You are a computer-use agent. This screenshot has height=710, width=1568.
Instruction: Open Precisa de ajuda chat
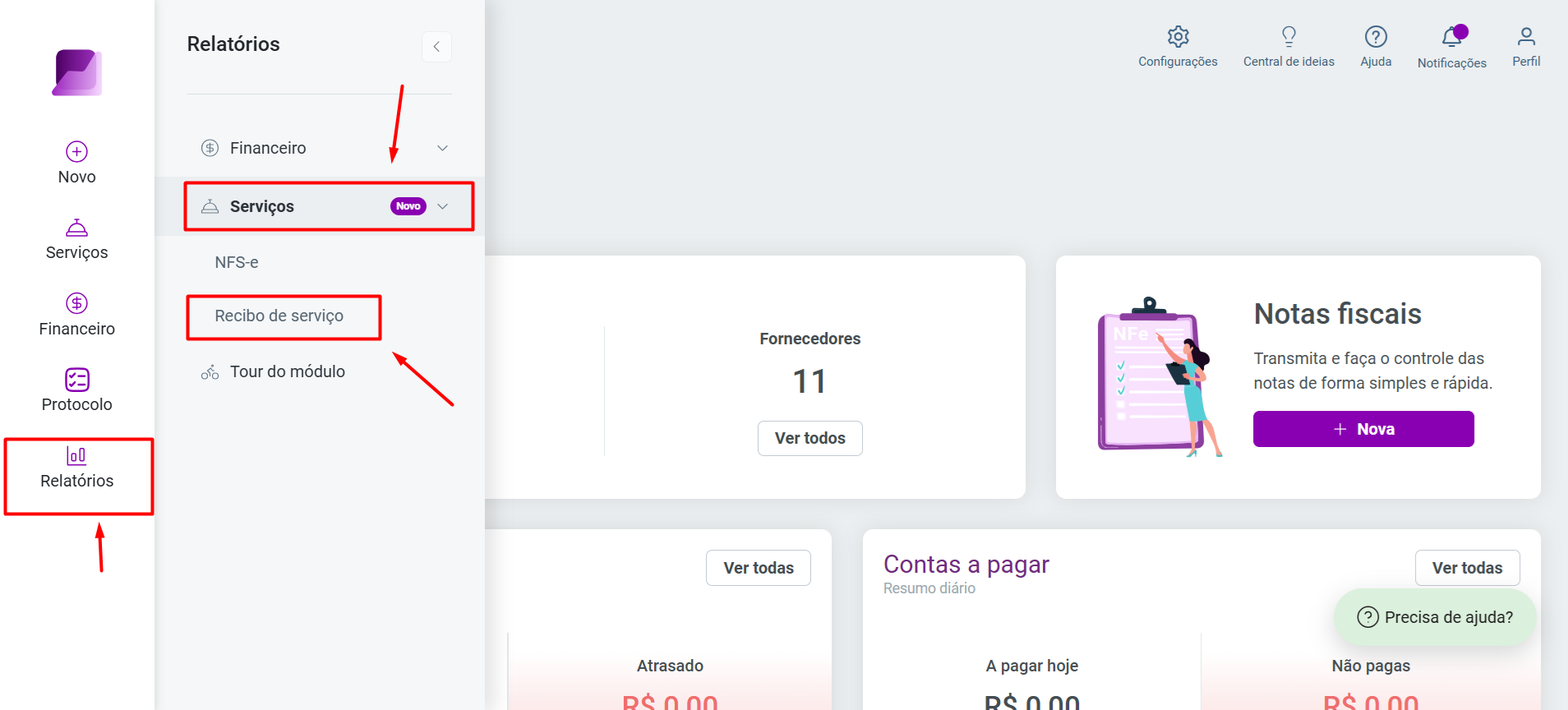(x=1435, y=617)
